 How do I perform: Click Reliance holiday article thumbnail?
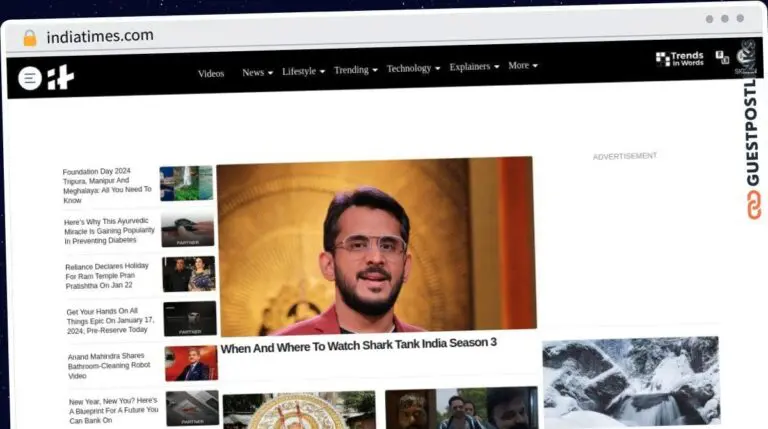189,274
